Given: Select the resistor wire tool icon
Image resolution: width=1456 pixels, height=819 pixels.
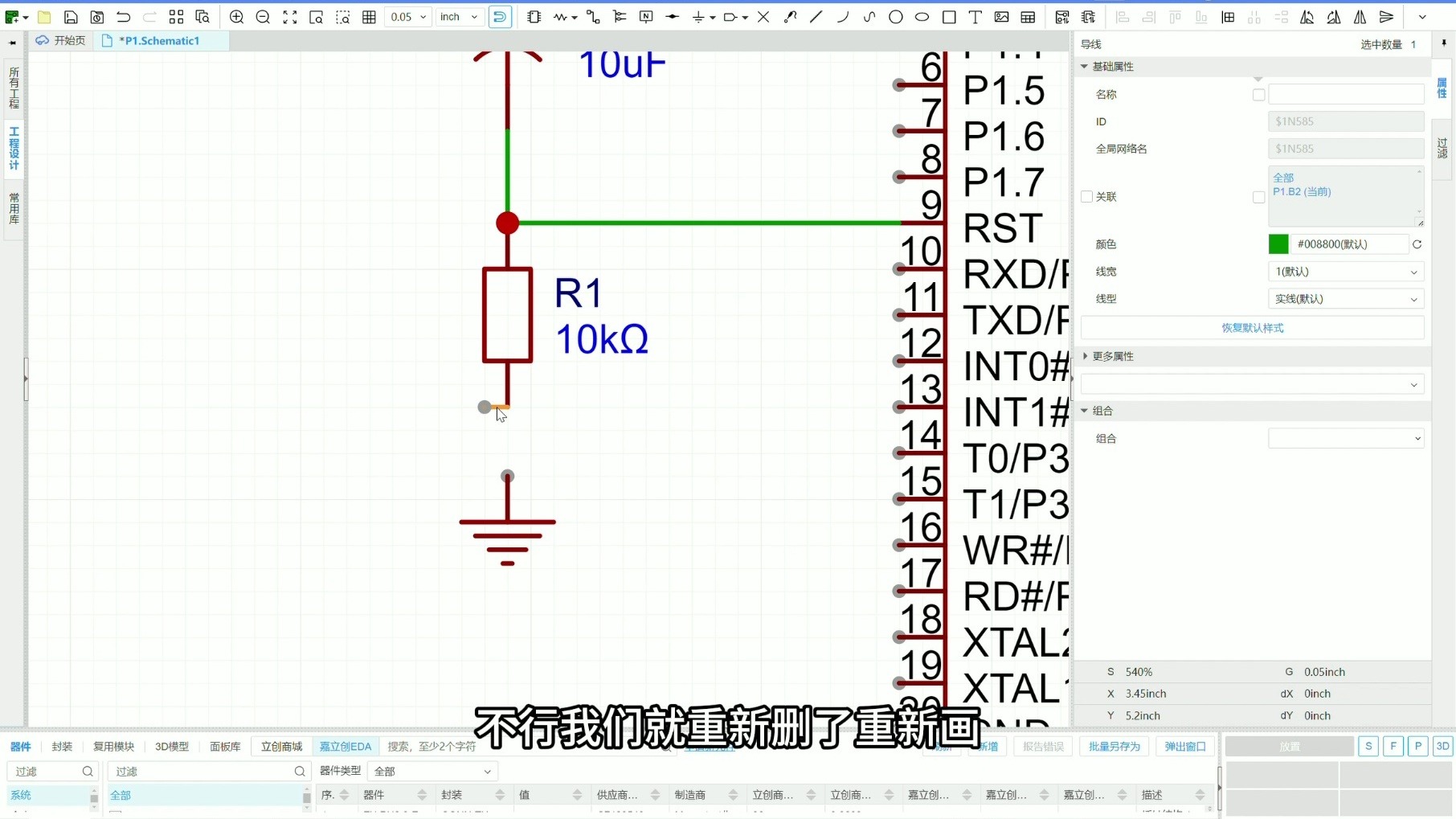Looking at the screenshot, I should tap(561, 17).
